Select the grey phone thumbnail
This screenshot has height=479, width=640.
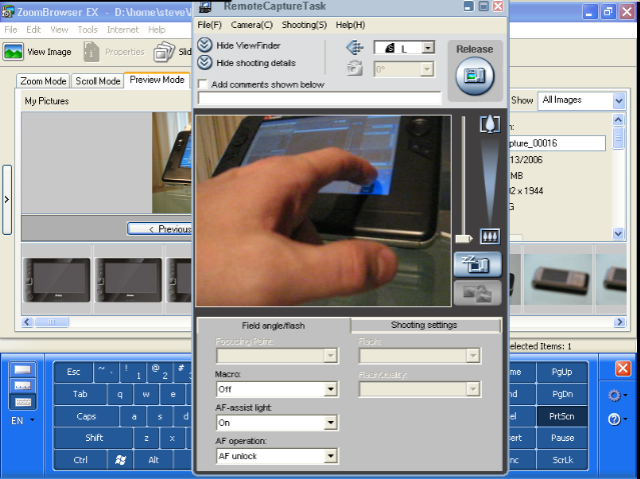tap(558, 279)
